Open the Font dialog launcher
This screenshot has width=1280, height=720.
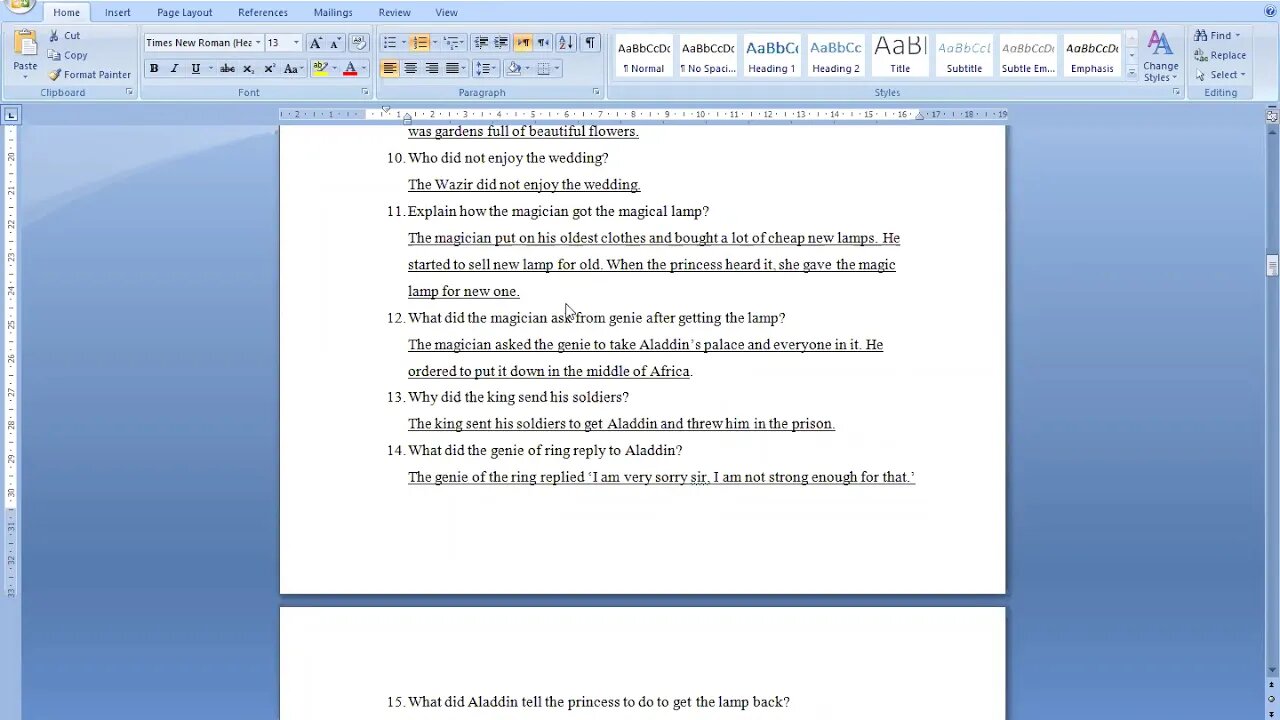pyautogui.click(x=365, y=92)
